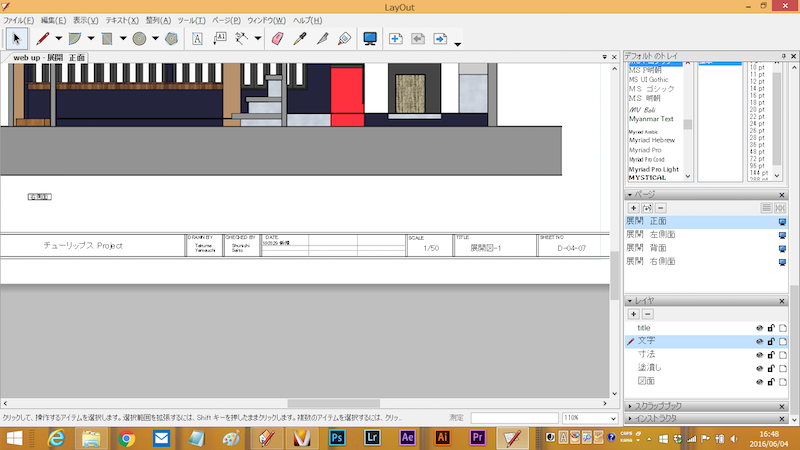Toggle visibility of the 図面 layer

coord(759,381)
